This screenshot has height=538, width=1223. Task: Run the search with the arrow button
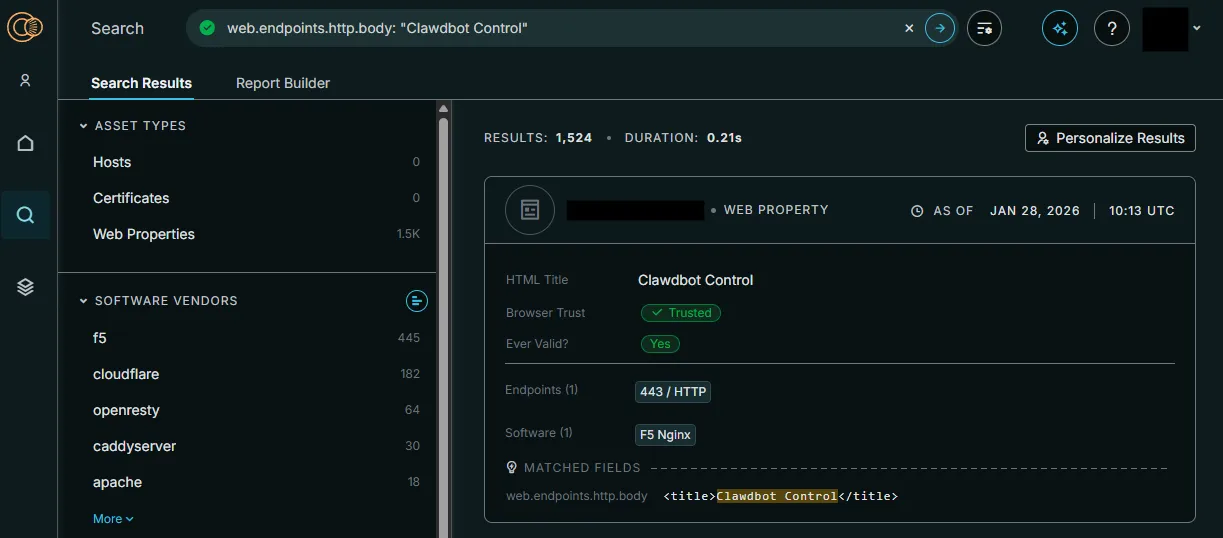pos(939,28)
